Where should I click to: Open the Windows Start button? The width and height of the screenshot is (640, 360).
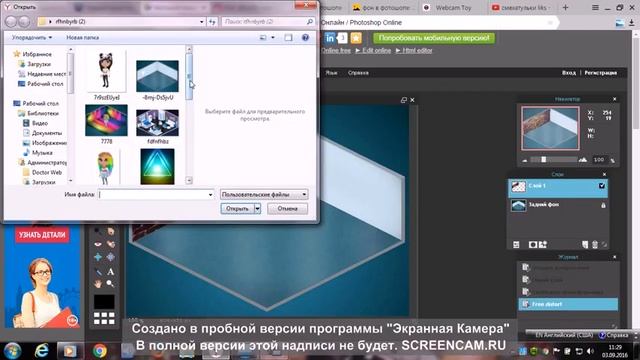[12, 351]
